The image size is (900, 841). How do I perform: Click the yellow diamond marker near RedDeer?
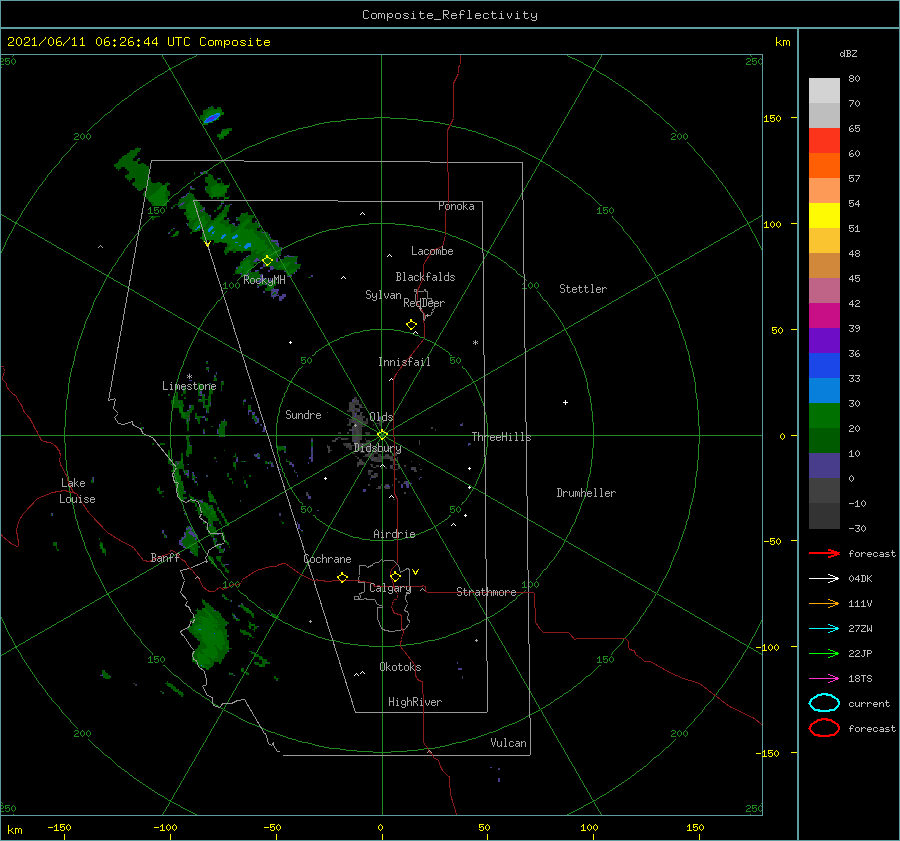coord(411,325)
